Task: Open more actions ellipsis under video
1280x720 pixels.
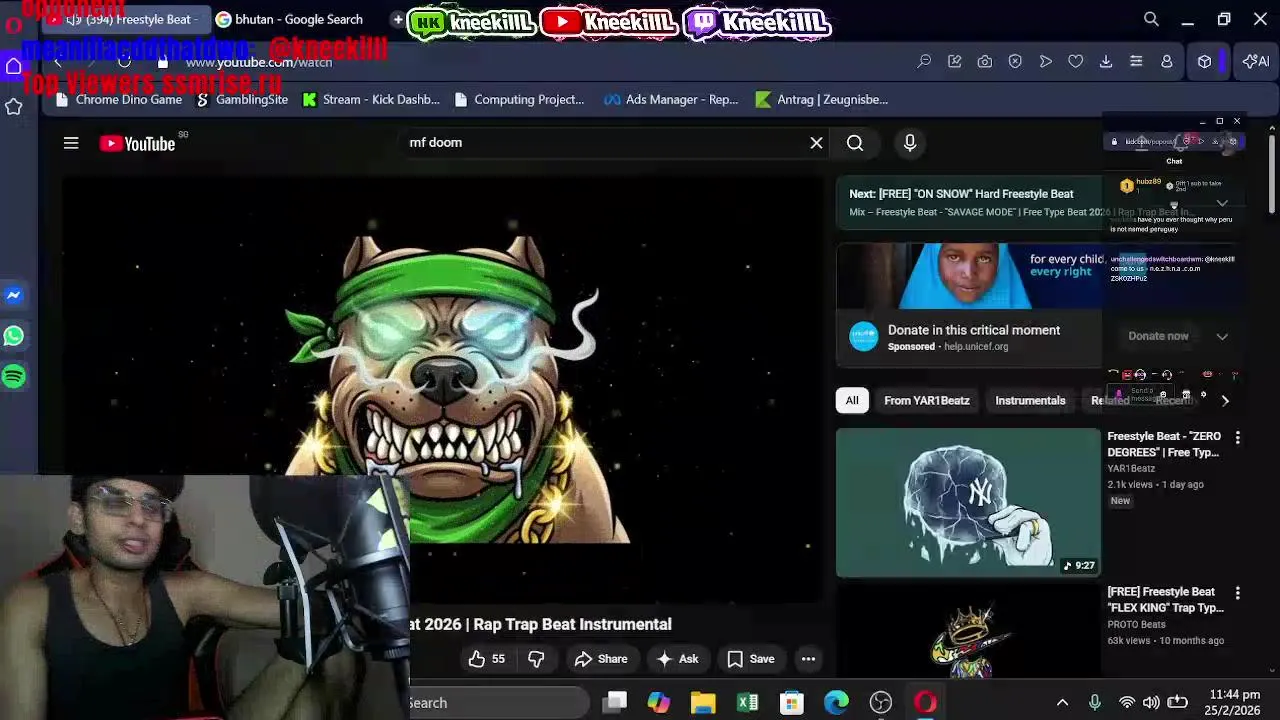Action: pos(808,659)
